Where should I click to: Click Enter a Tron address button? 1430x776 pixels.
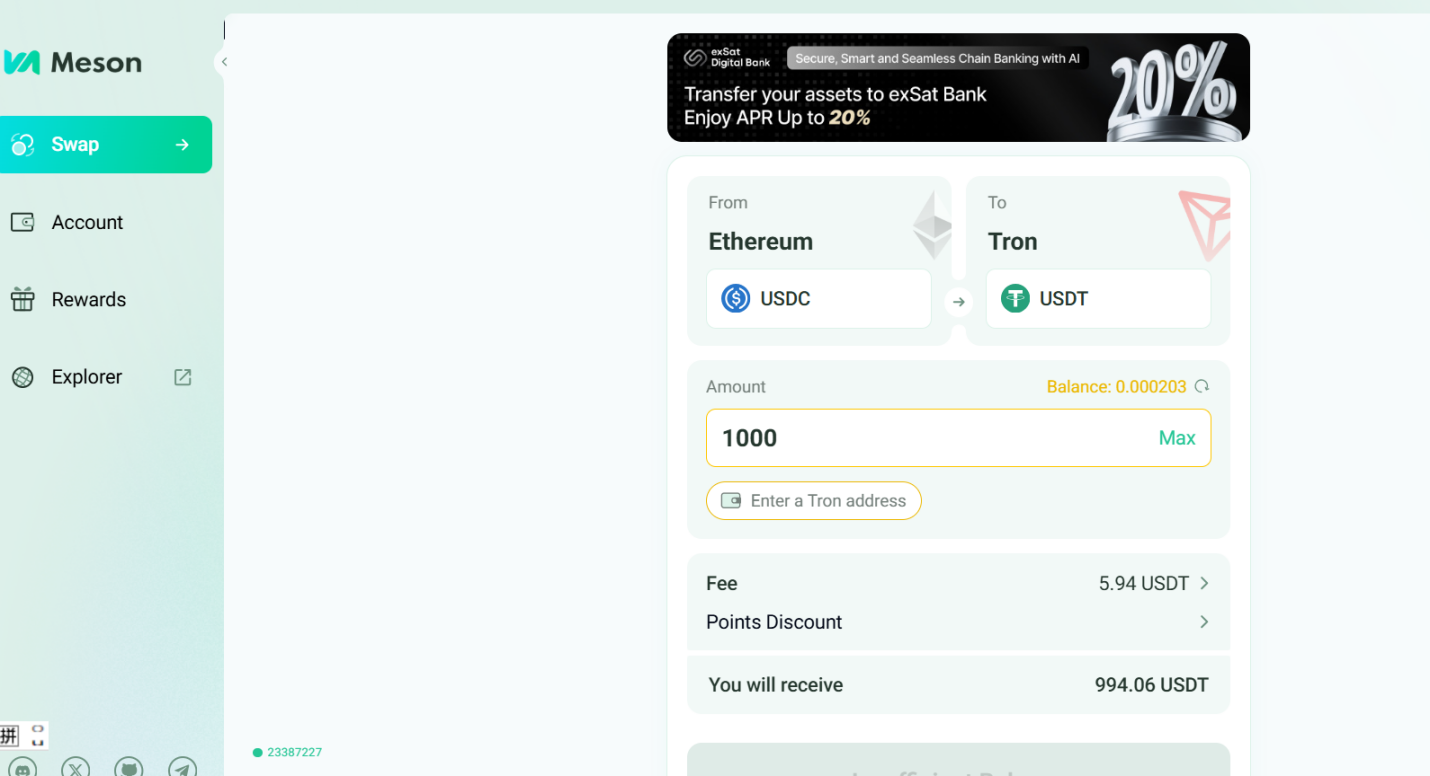(x=813, y=501)
